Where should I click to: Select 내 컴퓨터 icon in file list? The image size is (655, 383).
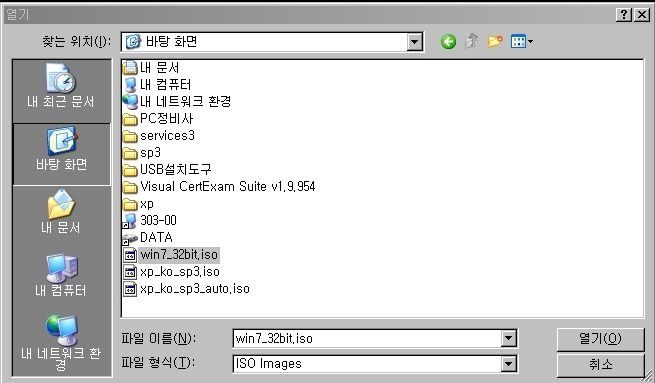pos(130,85)
